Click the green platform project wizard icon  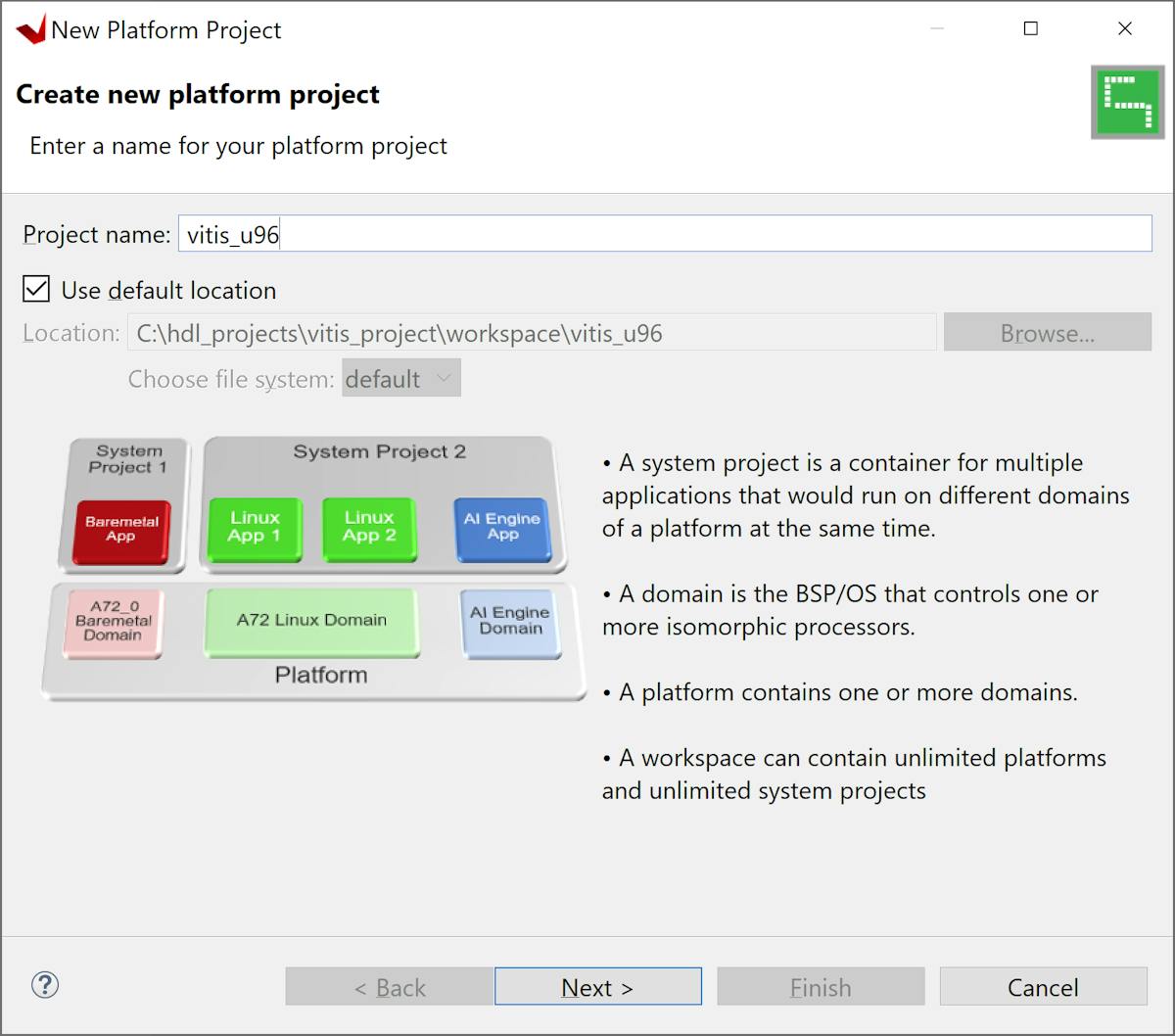point(1128,102)
